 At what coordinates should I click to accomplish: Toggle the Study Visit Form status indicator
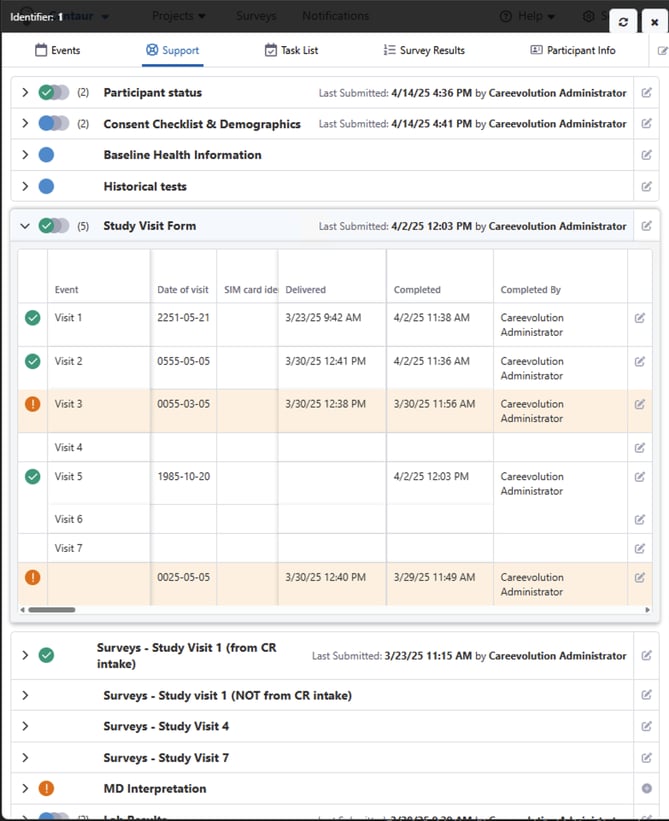coord(54,226)
